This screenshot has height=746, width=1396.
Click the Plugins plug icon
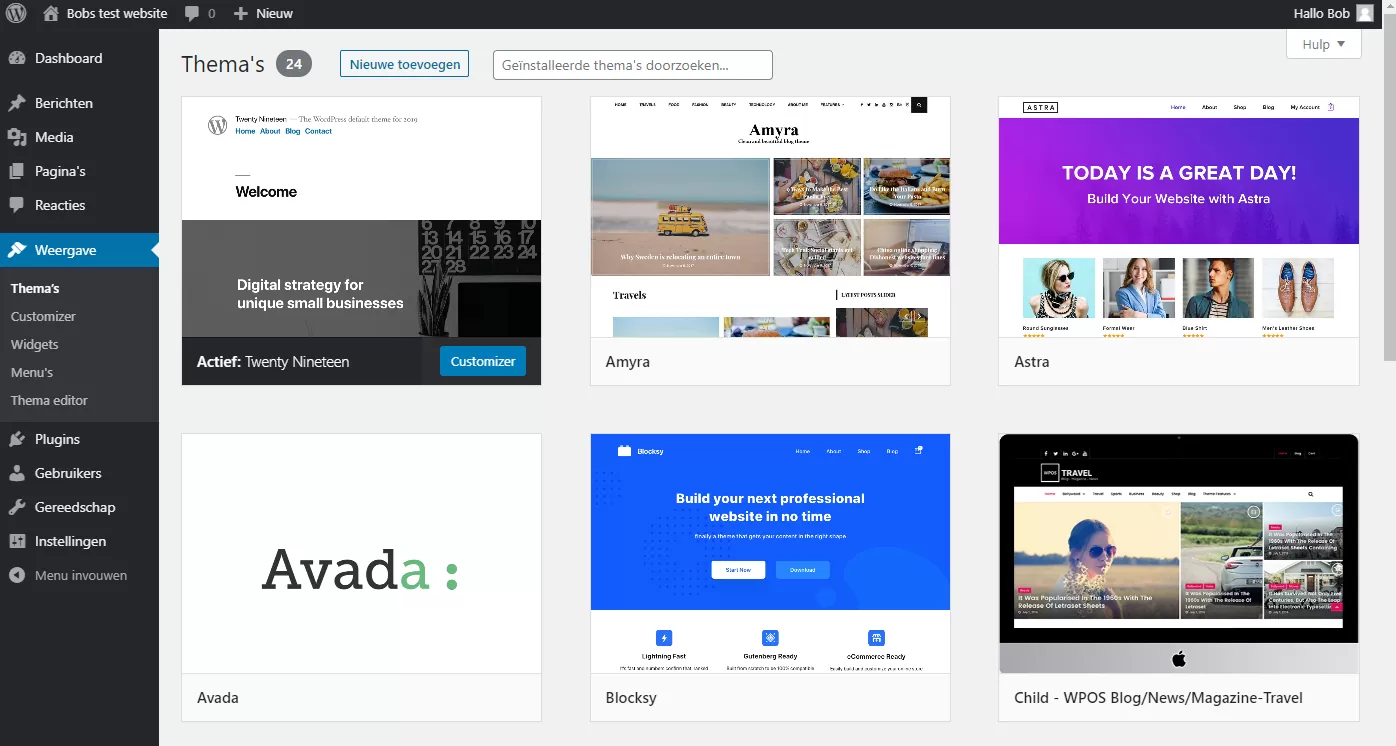17,439
